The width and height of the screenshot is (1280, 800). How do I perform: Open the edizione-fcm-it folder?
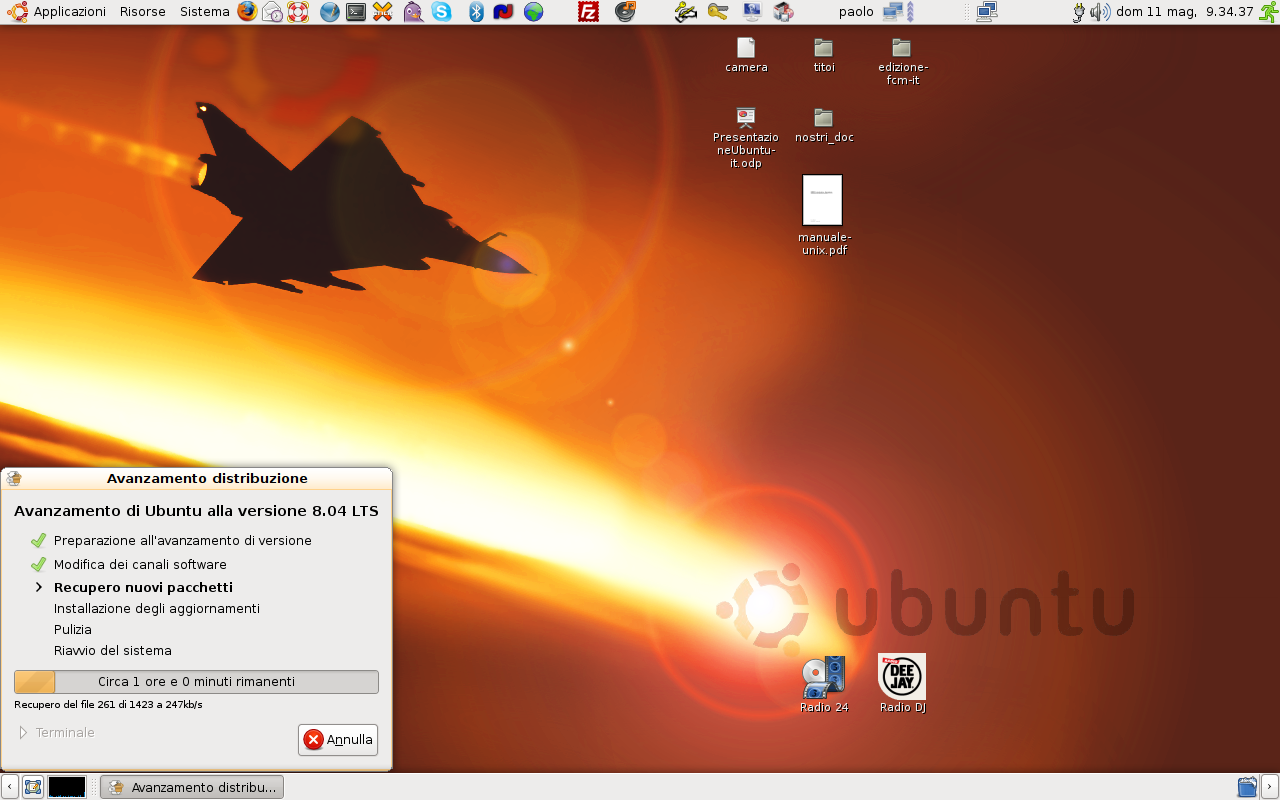pyautogui.click(x=902, y=61)
